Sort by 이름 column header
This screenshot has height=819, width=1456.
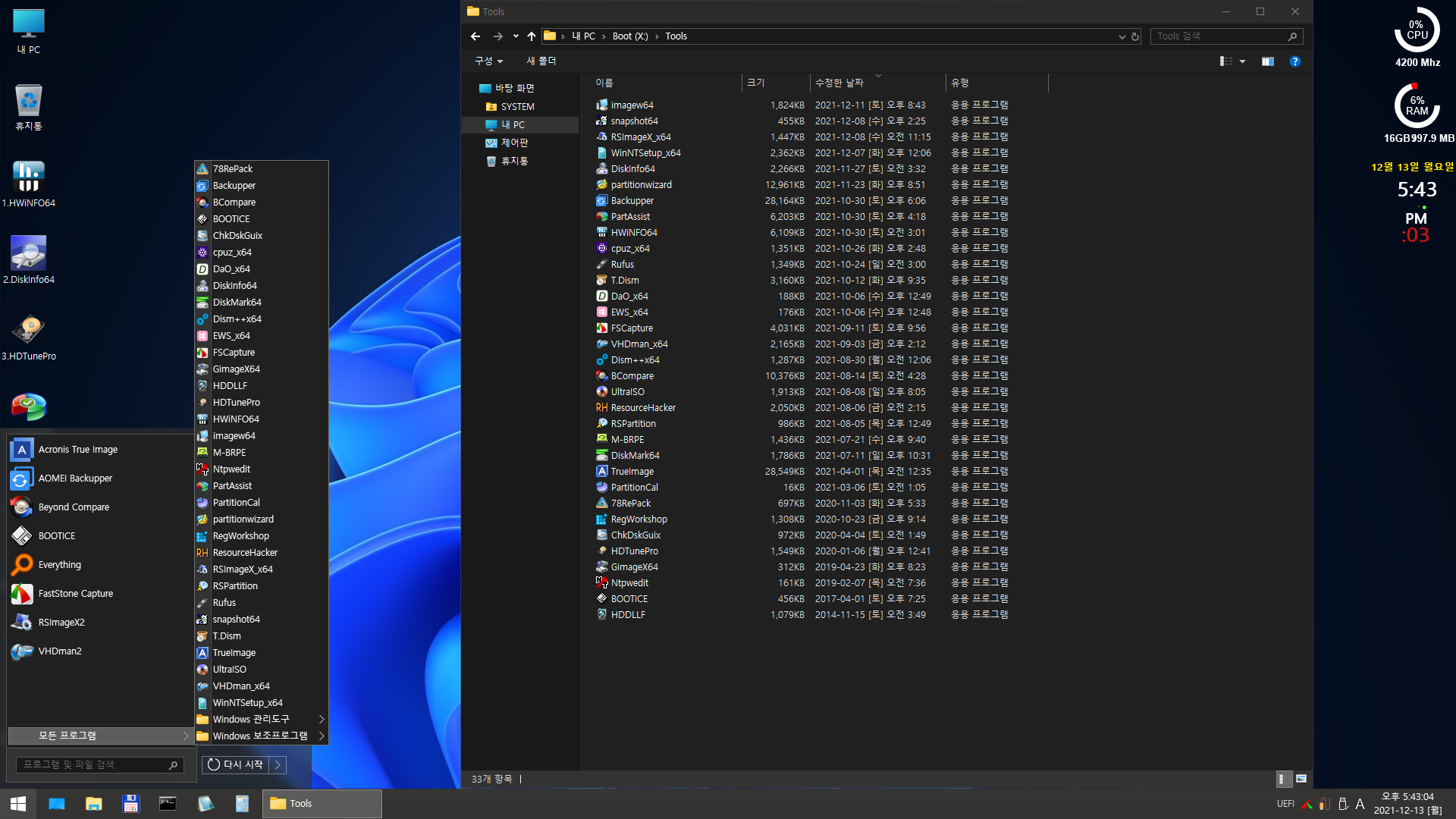point(667,83)
